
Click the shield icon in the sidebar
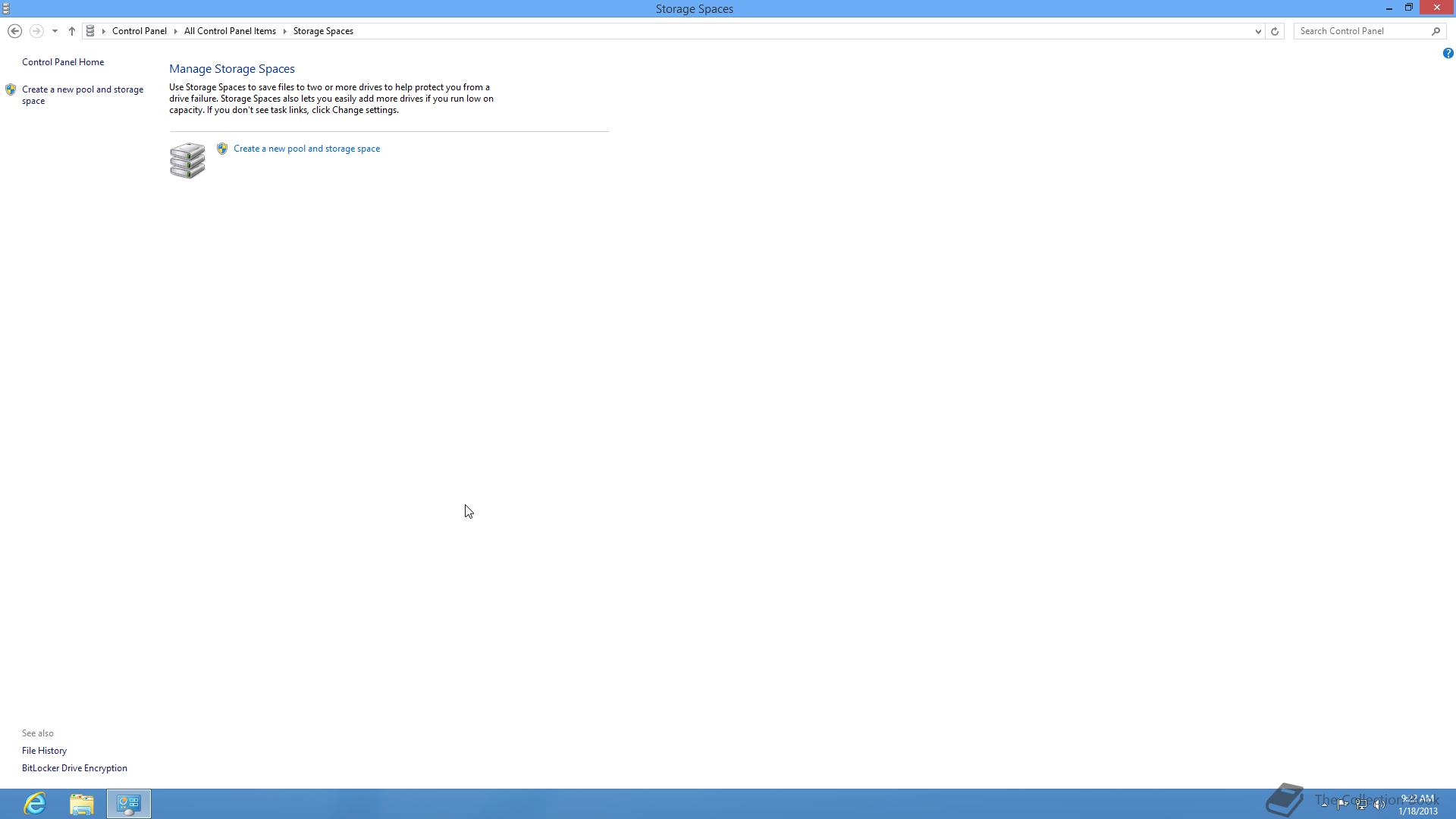pos(11,89)
